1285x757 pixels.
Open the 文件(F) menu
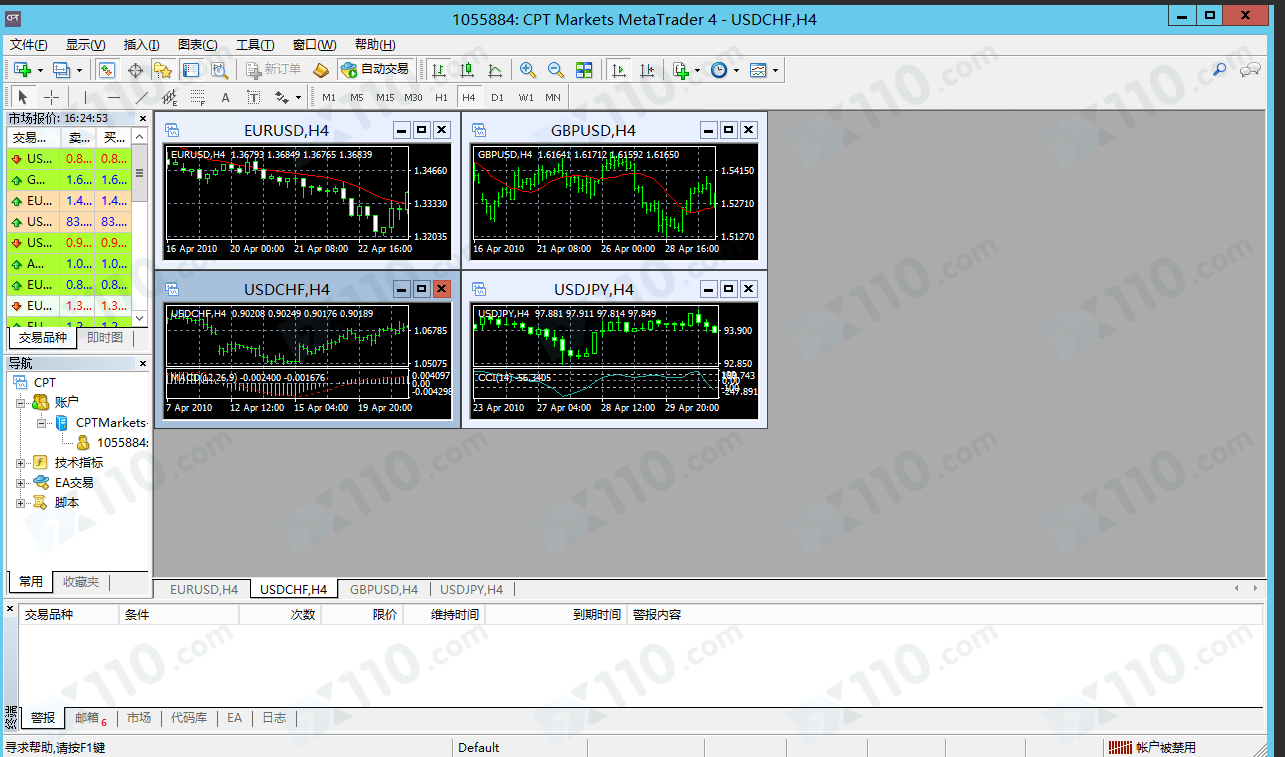click(29, 45)
